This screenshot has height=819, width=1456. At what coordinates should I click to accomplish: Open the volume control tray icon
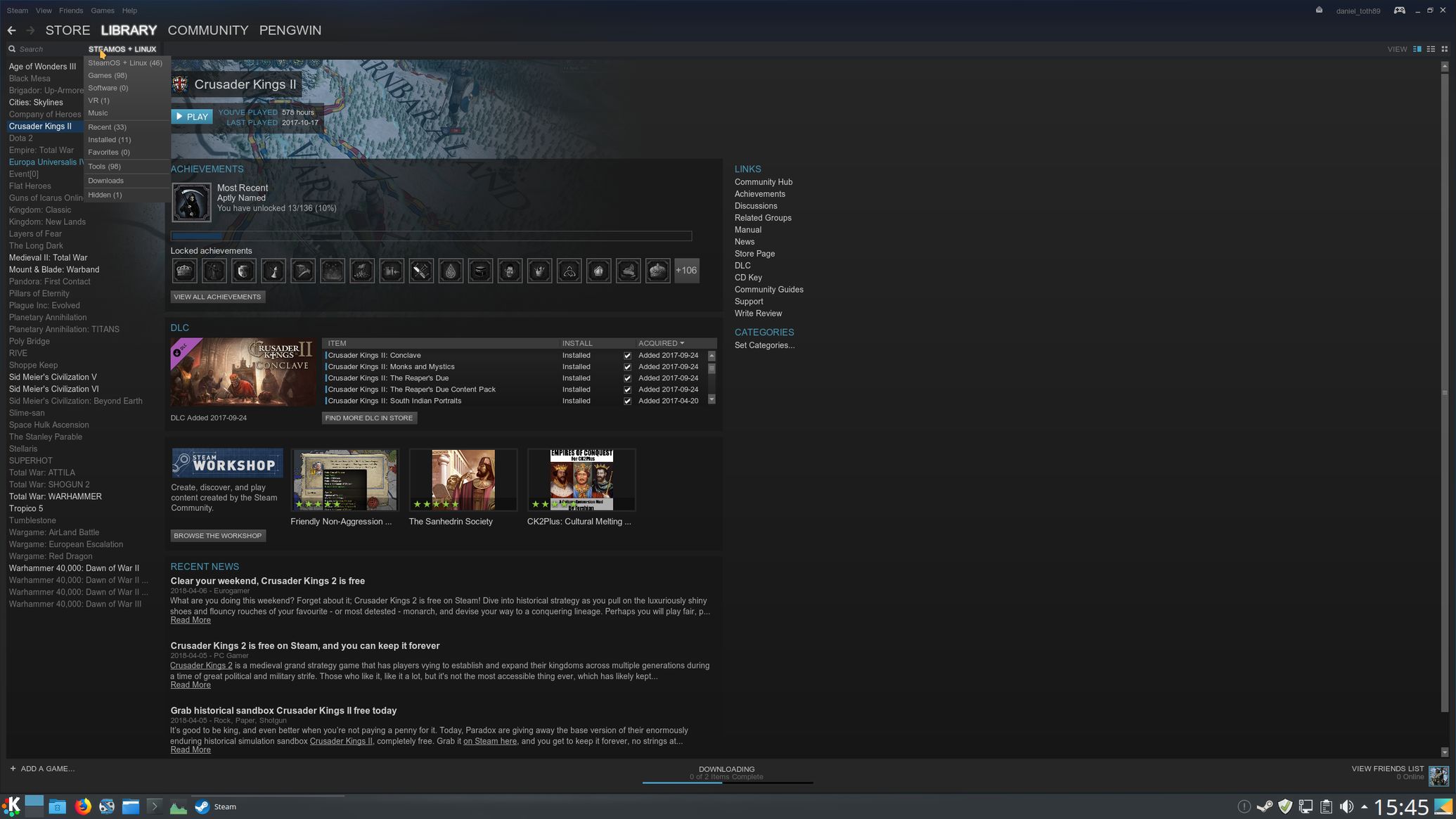tap(1346, 806)
